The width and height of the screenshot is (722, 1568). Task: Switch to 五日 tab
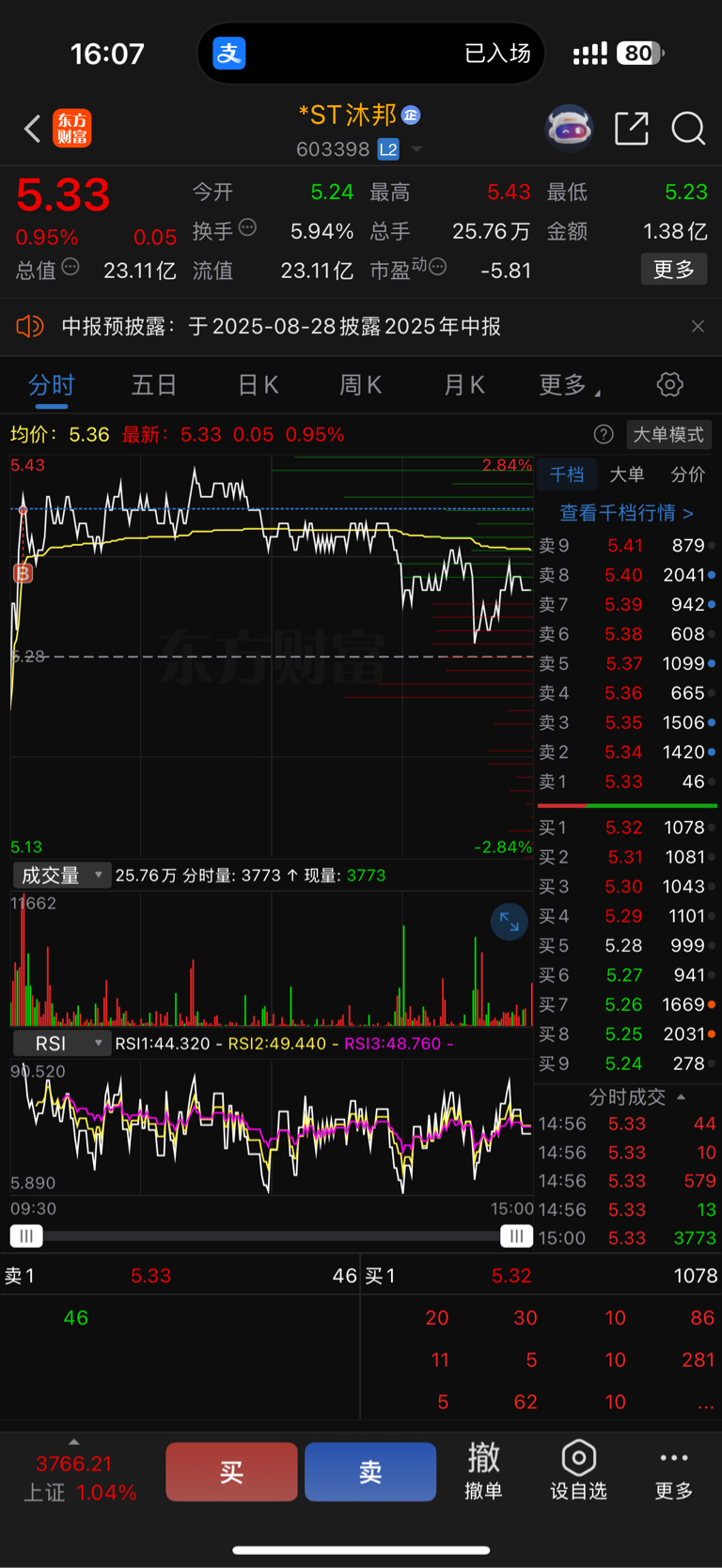coord(154,385)
